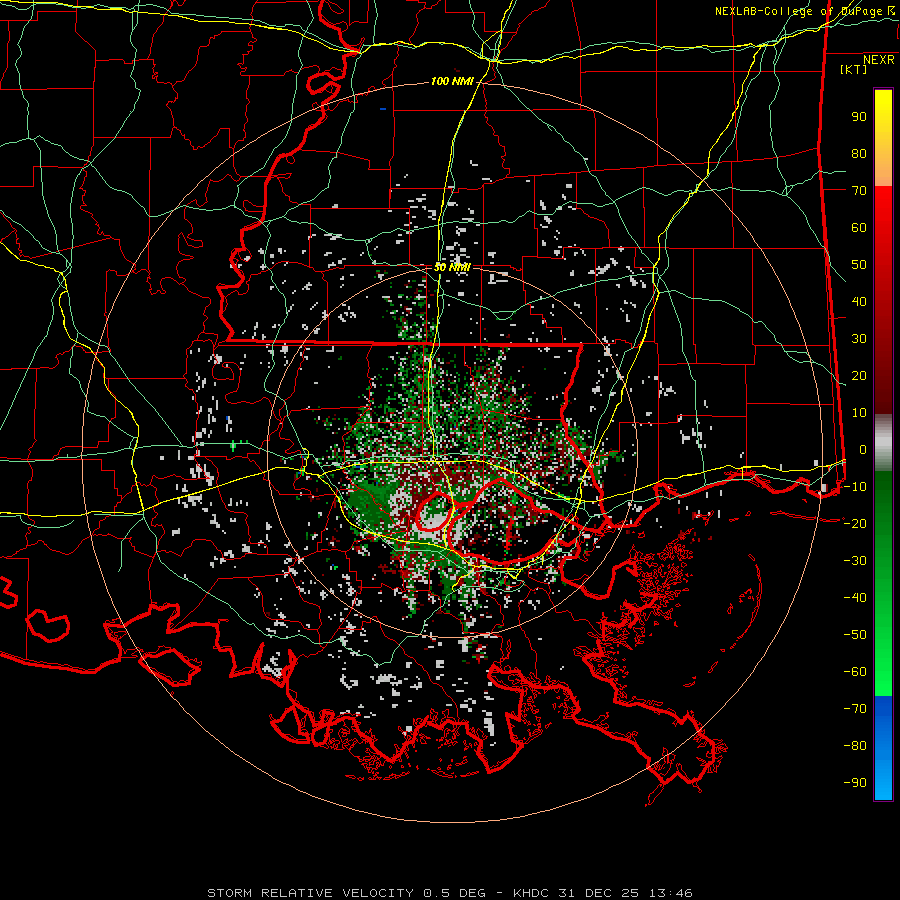This screenshot has height=900, width=900.
Task: Click the -50 value on velocity scale
Action: 855,635
